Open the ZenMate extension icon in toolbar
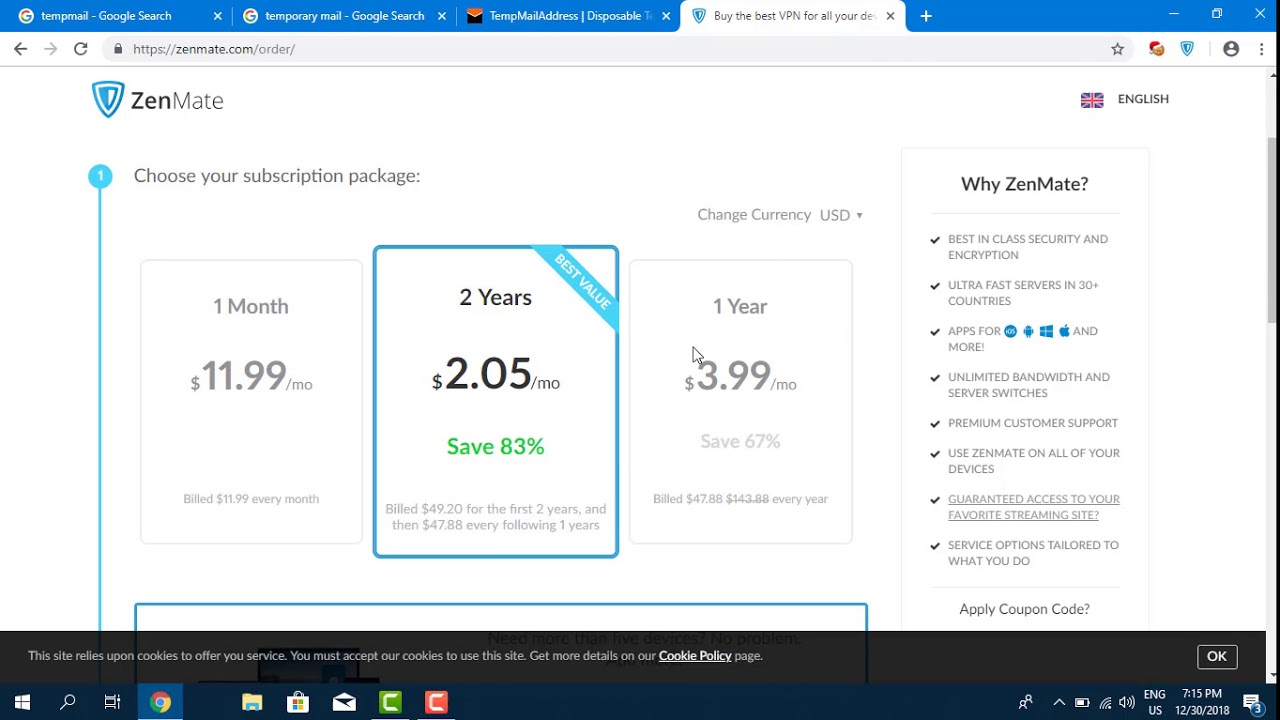 coord(1187,48)
